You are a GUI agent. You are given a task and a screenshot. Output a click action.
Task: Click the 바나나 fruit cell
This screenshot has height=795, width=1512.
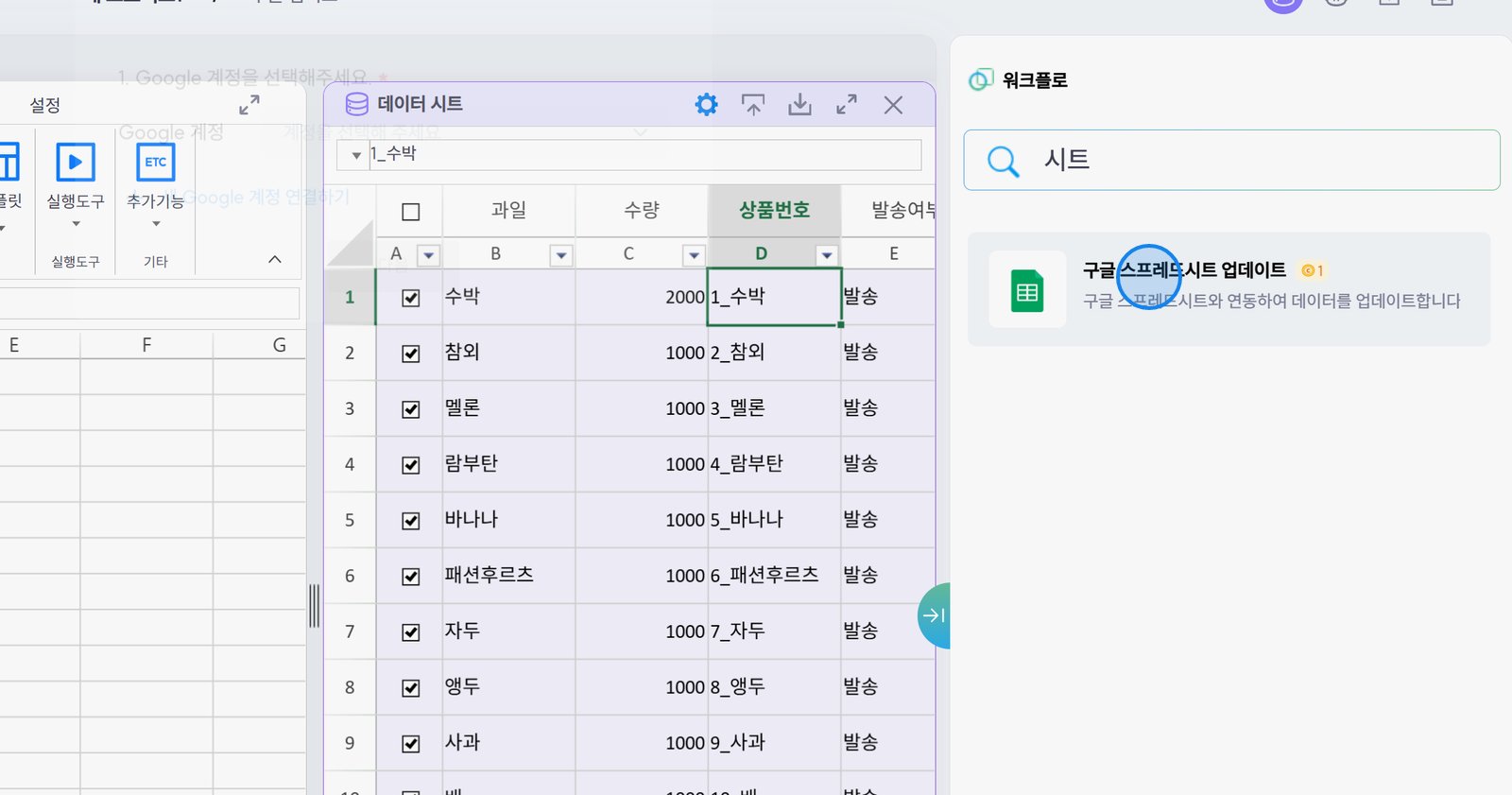[508, 520]
